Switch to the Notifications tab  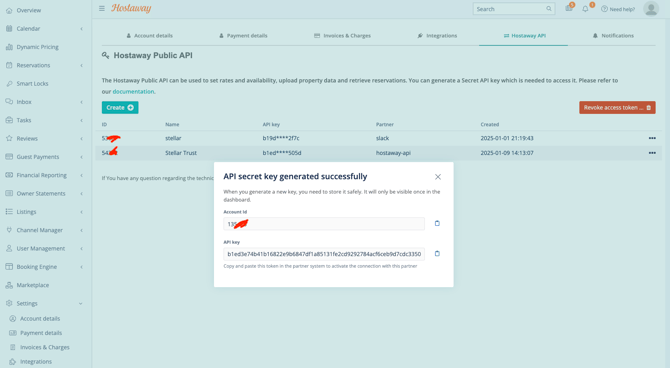613,35
